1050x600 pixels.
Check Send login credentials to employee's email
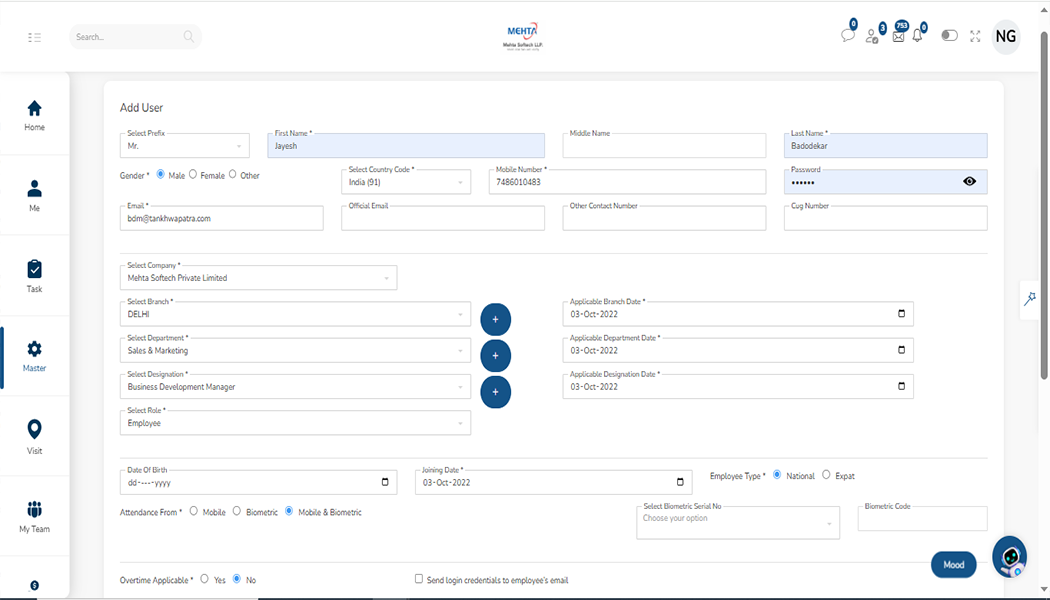419,579
